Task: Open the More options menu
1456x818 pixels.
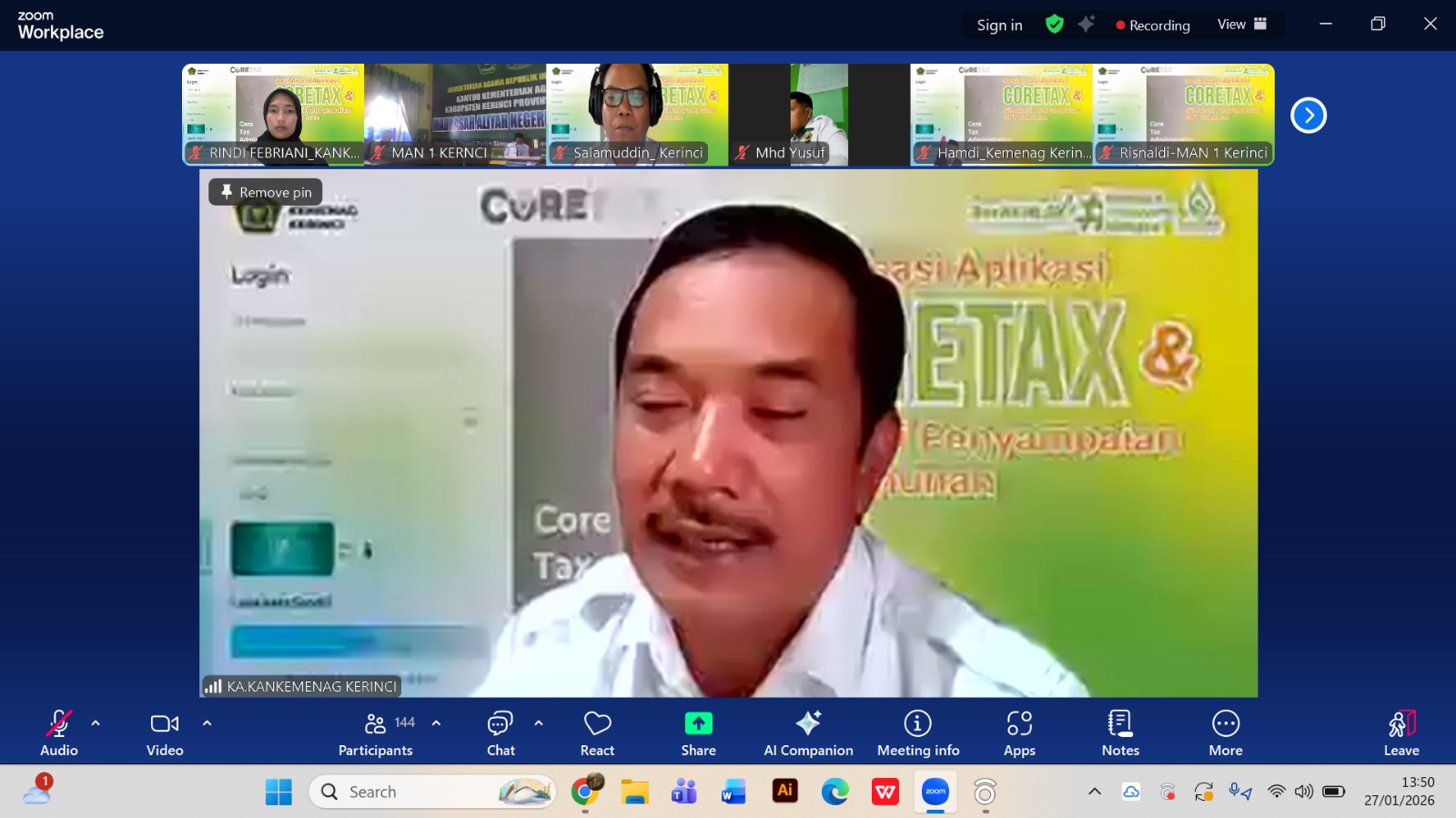Action: pos(1225,733)
